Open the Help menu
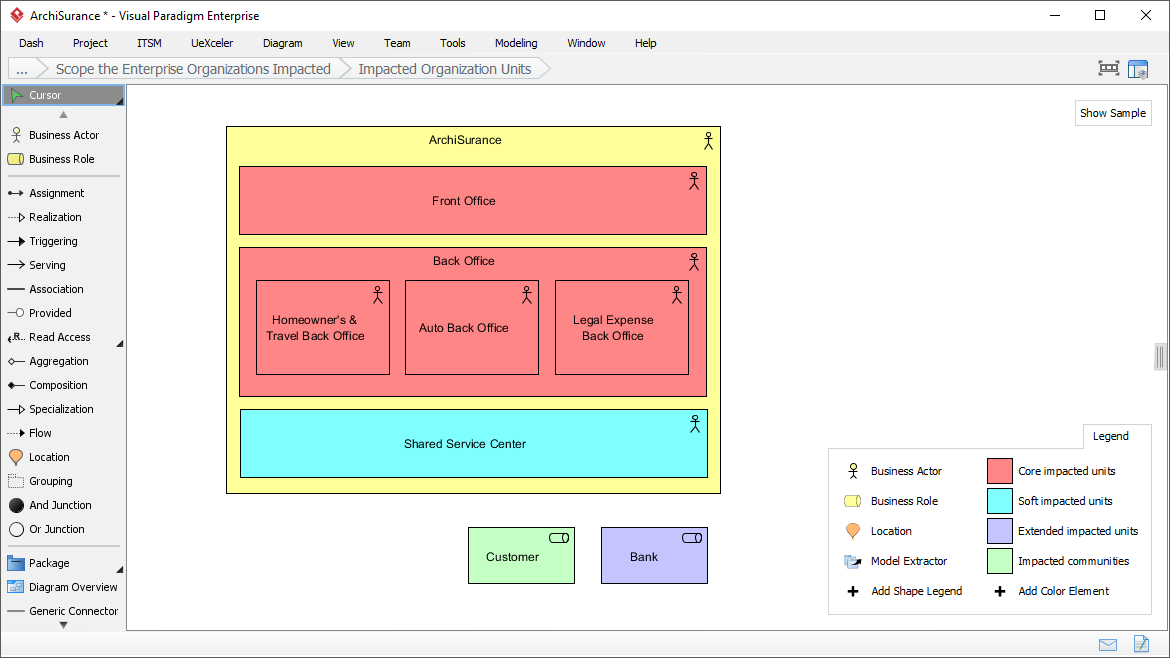 pos(645,43)
